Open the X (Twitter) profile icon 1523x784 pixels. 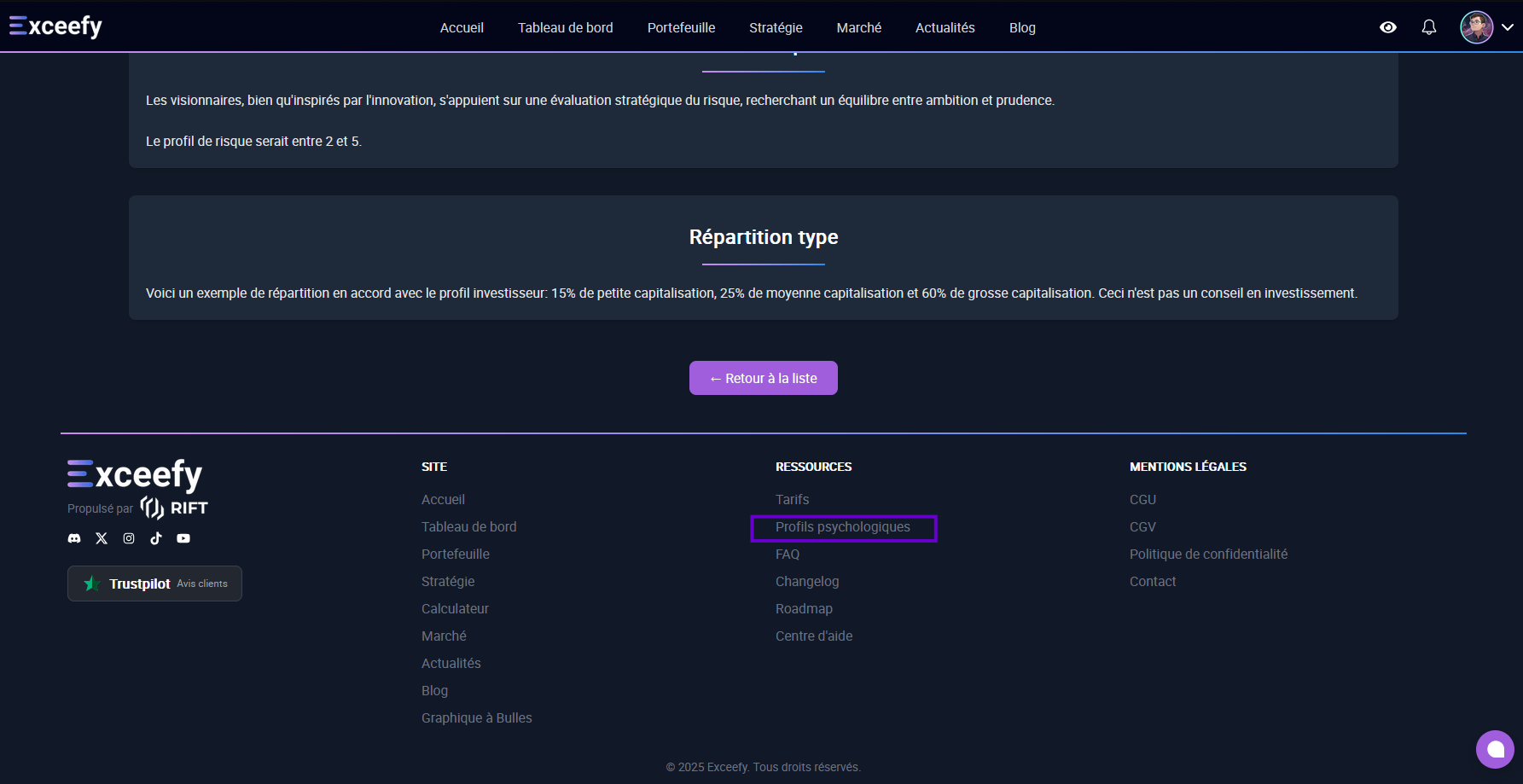tap(102, 538)
